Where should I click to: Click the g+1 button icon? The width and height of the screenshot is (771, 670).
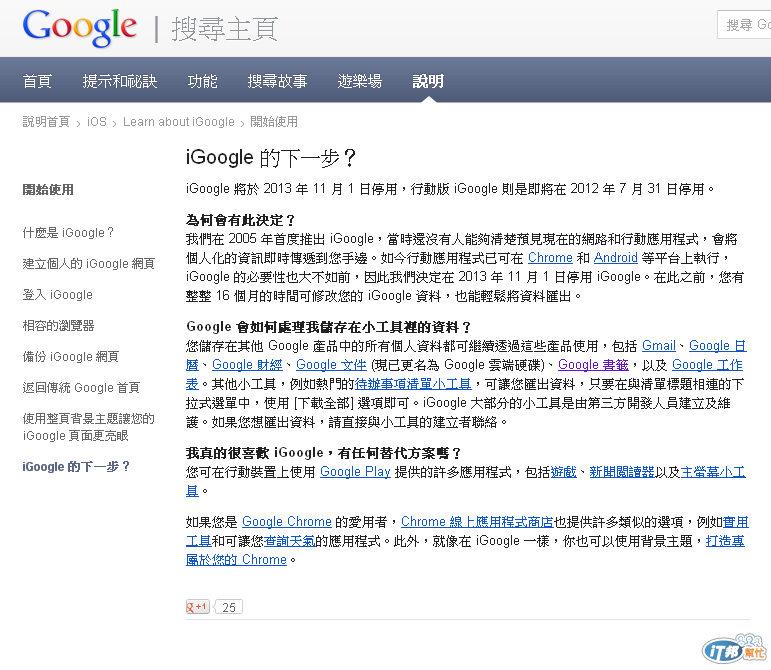198,607
